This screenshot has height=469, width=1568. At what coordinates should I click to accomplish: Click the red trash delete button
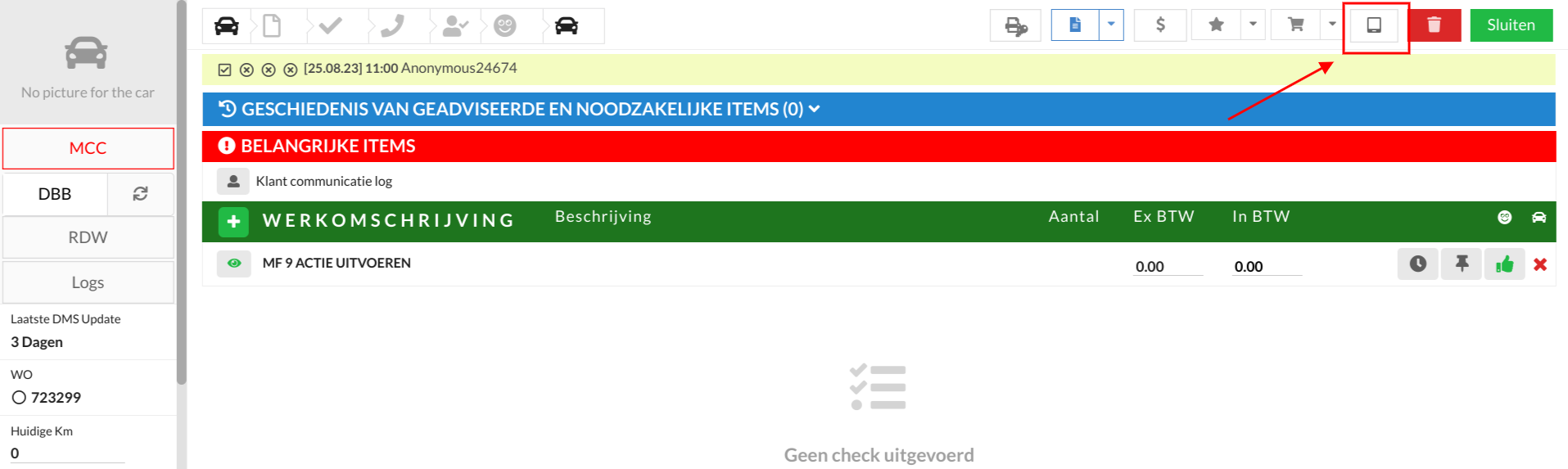(1434, 25)
